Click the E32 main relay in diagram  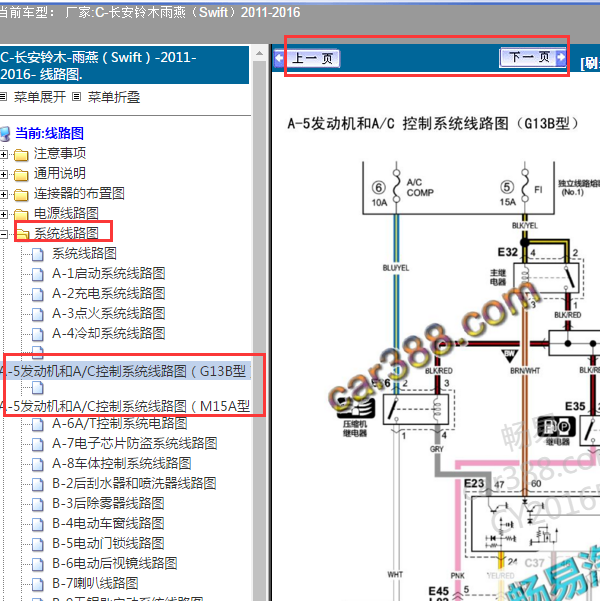pos(546,278)
